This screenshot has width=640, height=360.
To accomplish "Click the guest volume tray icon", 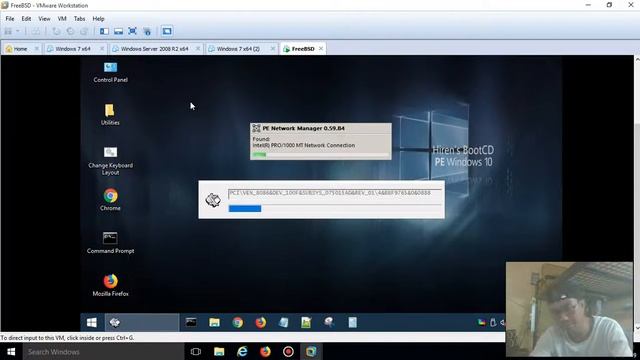I will [x=502, y=322].
